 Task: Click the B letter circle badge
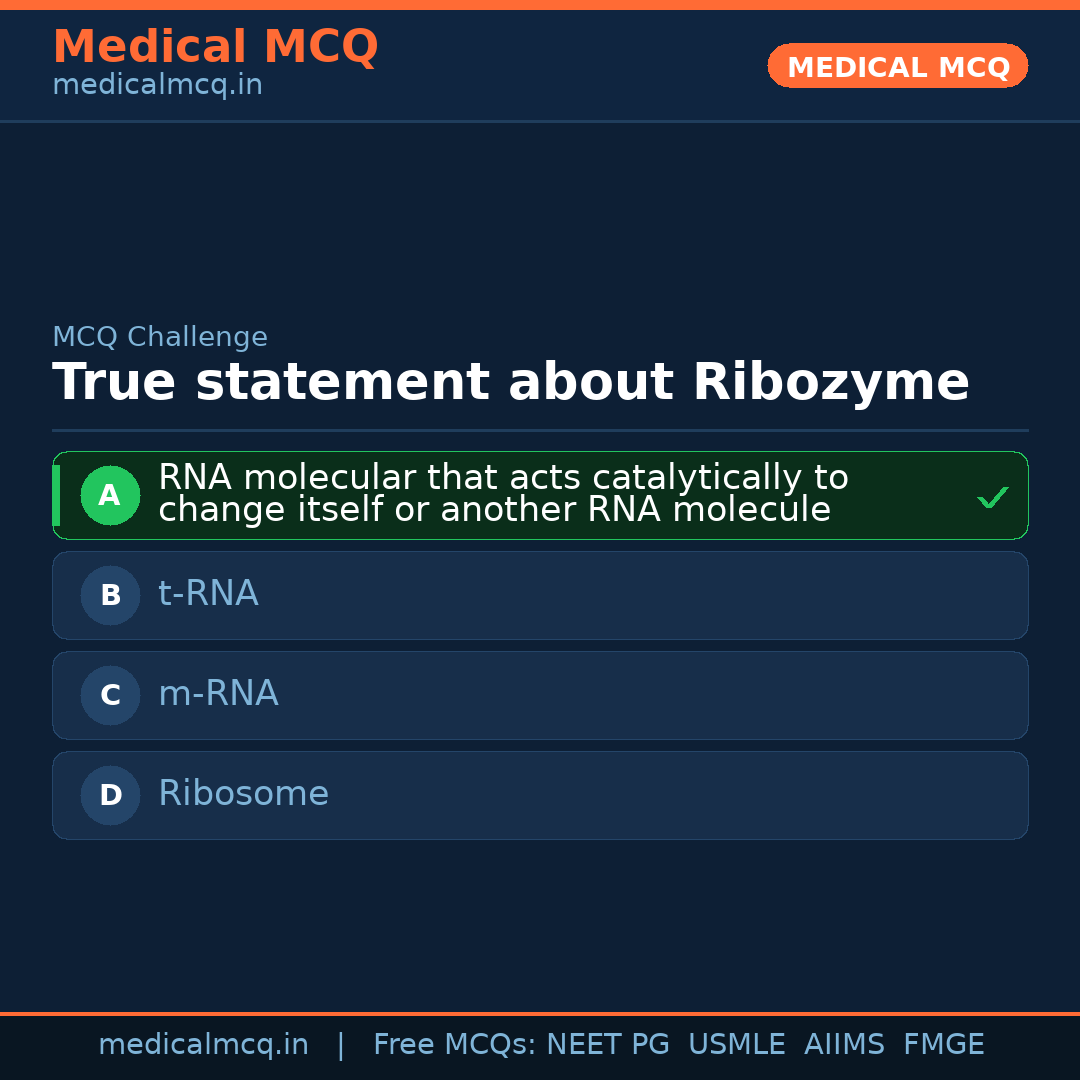point(110,595)
